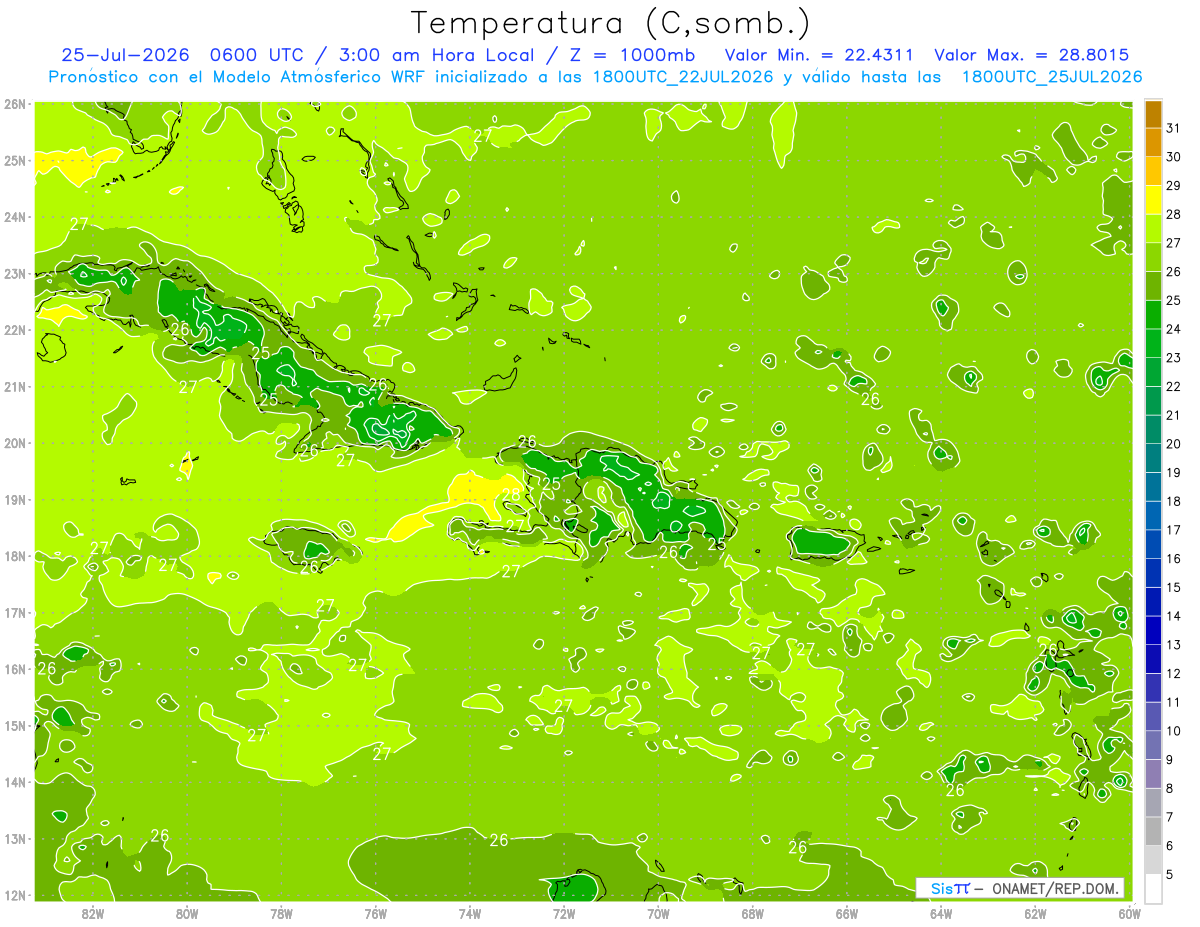Click the blue 'Sisπ' logo text
This screenshot has height=927, width=1200.
coord(949,888)
